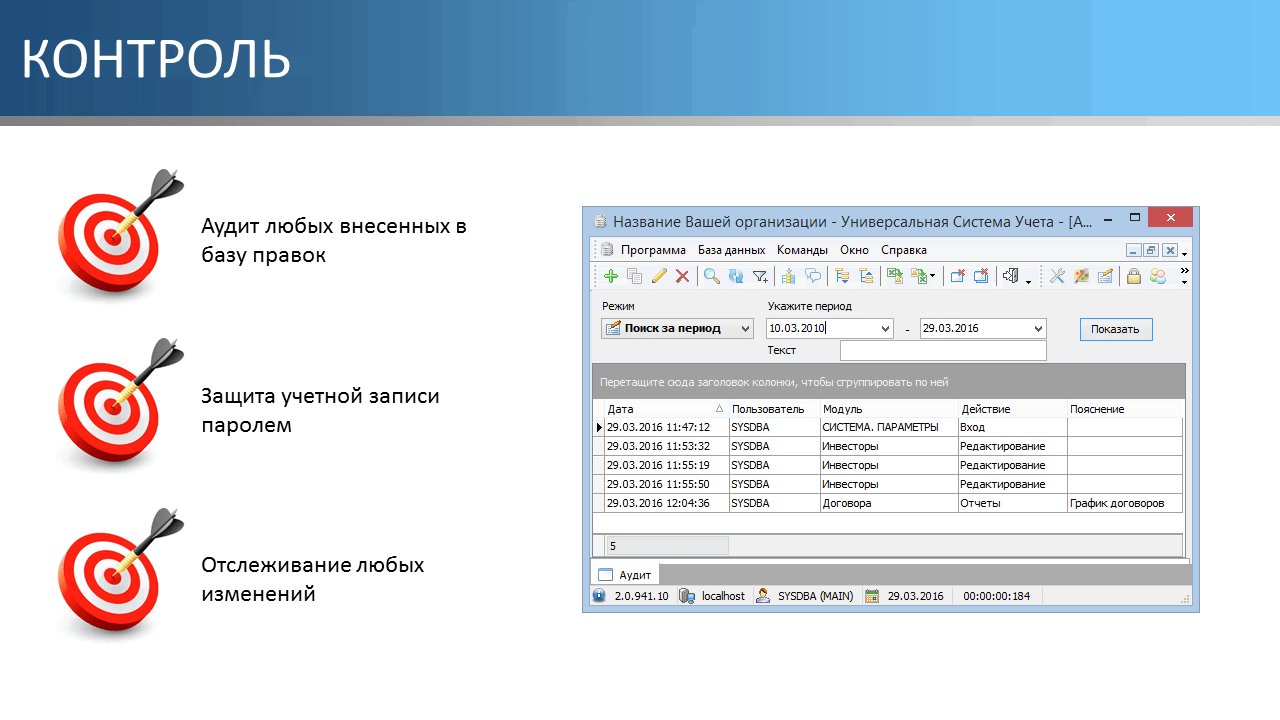The height and width of the screenshot is (720, 1280).
Task: Click the SYSDBA (MAIN) user status entry
Action: 806,595
